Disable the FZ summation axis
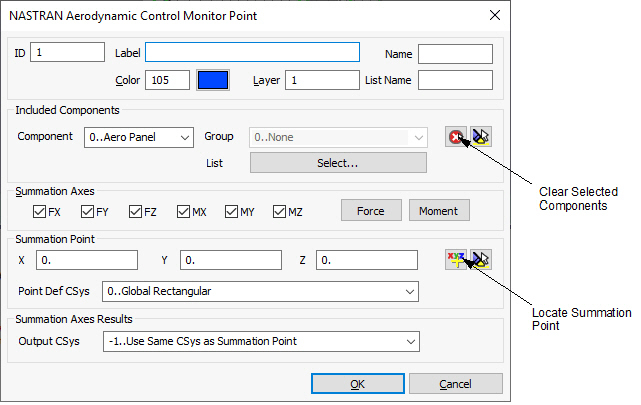The height and width of the screenshot is (405, 641). click(x=135, y=212)
